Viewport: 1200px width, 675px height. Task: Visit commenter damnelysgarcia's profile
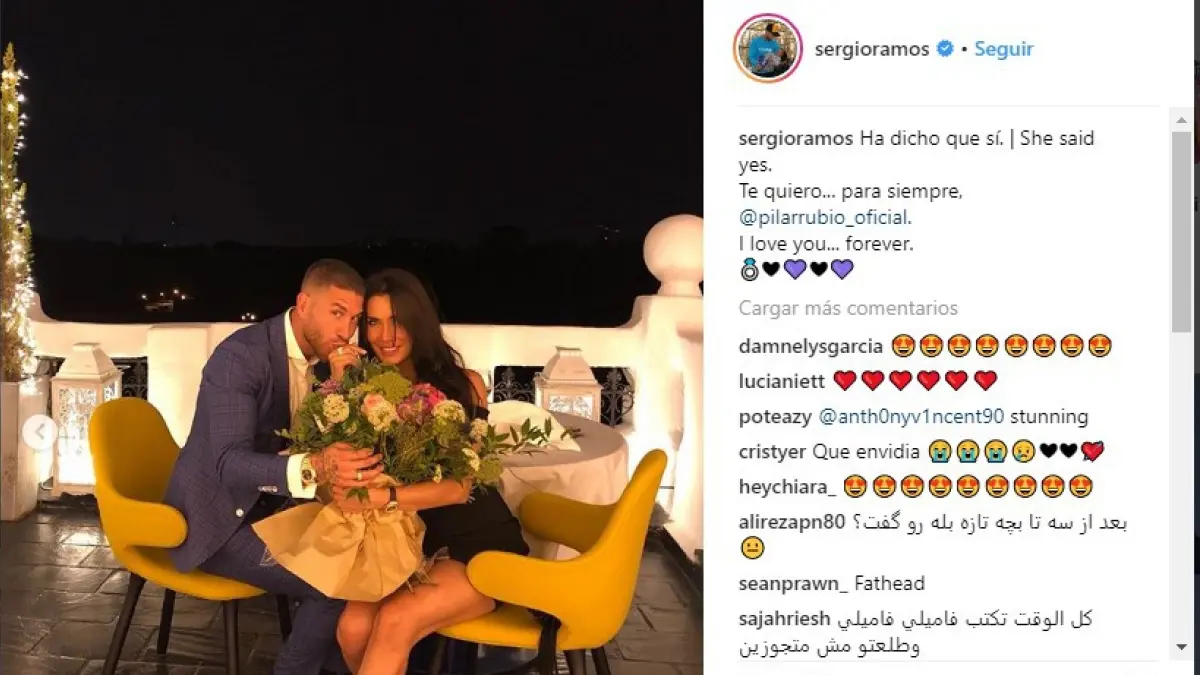[x=811, y=346]
